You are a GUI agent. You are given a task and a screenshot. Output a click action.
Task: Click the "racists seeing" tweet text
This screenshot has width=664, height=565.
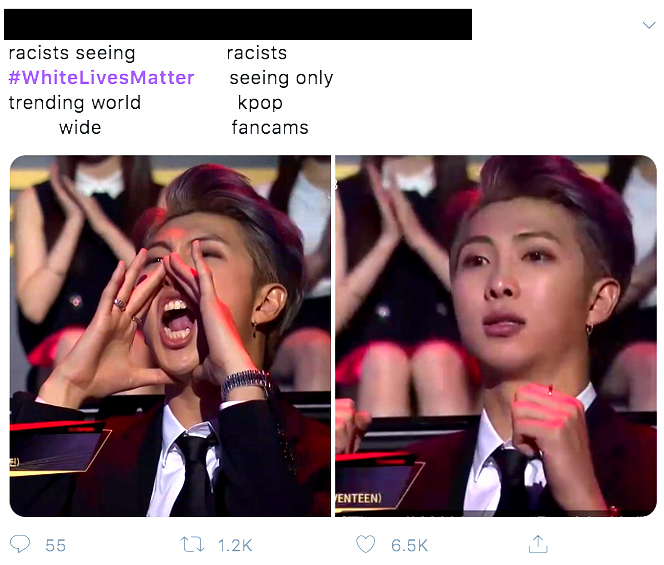(72, 53)
